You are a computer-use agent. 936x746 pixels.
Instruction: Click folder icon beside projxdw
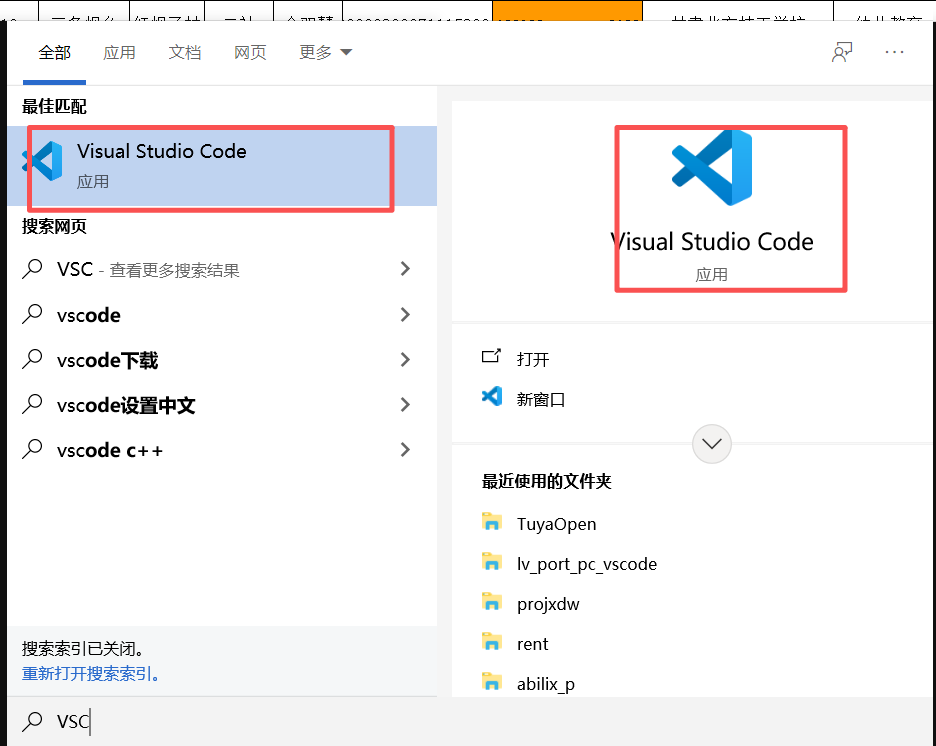click(x=491, y=602)
